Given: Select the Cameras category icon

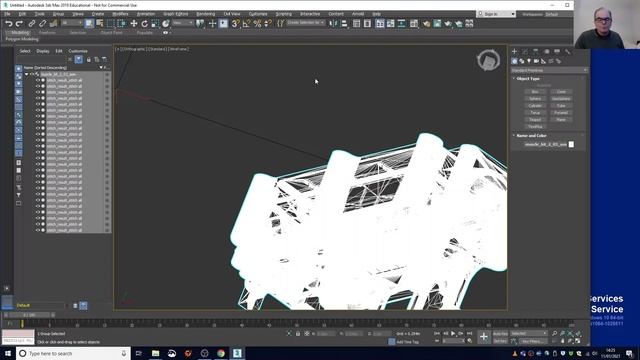Looking at the screenshot, I should point(536,61).
